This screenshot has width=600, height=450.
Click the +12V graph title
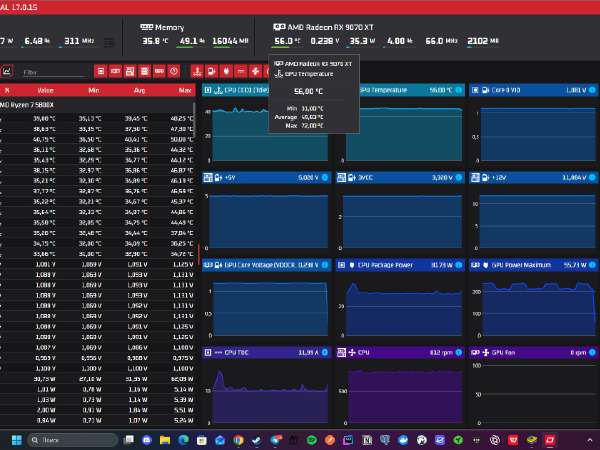[499, 178]
